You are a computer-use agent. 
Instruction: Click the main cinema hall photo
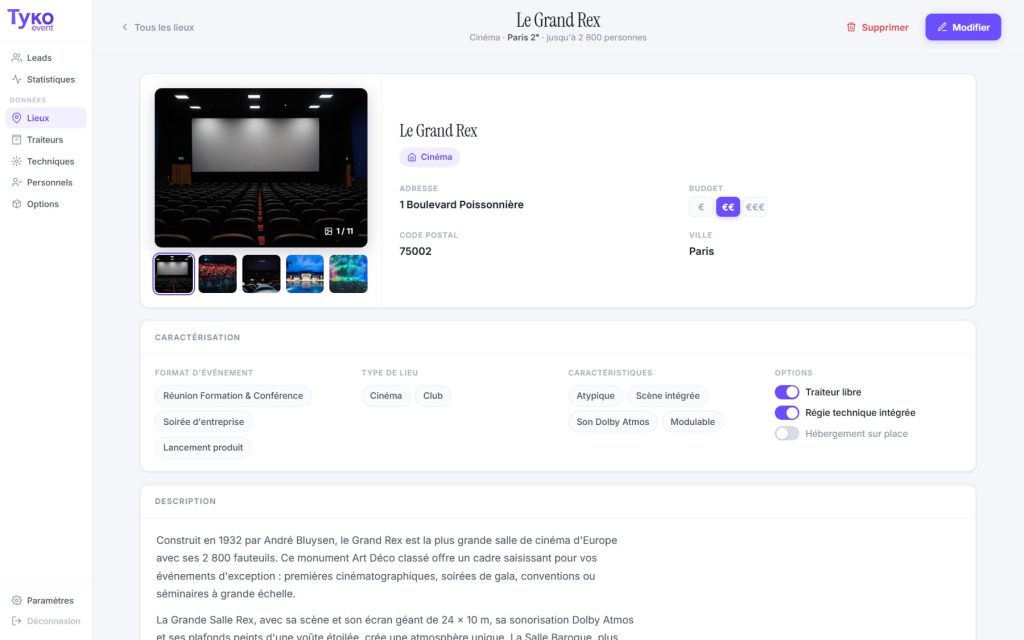pyautogui.click(x=261, y=167)
